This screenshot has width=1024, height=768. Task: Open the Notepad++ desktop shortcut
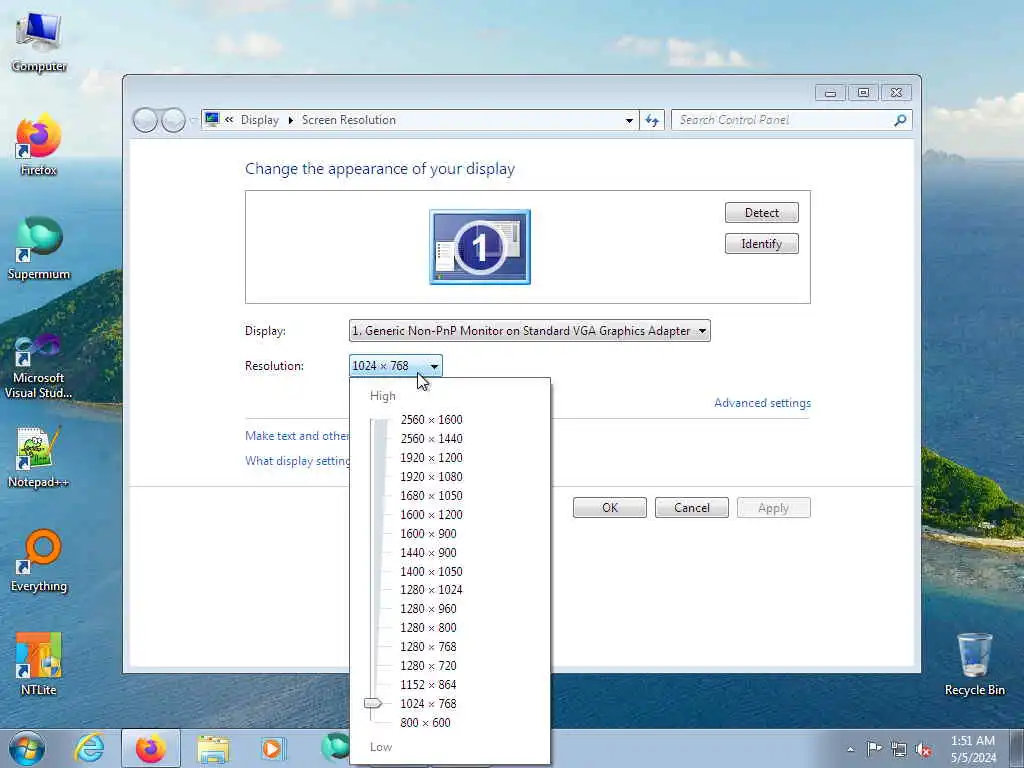[x=39, y=457]
